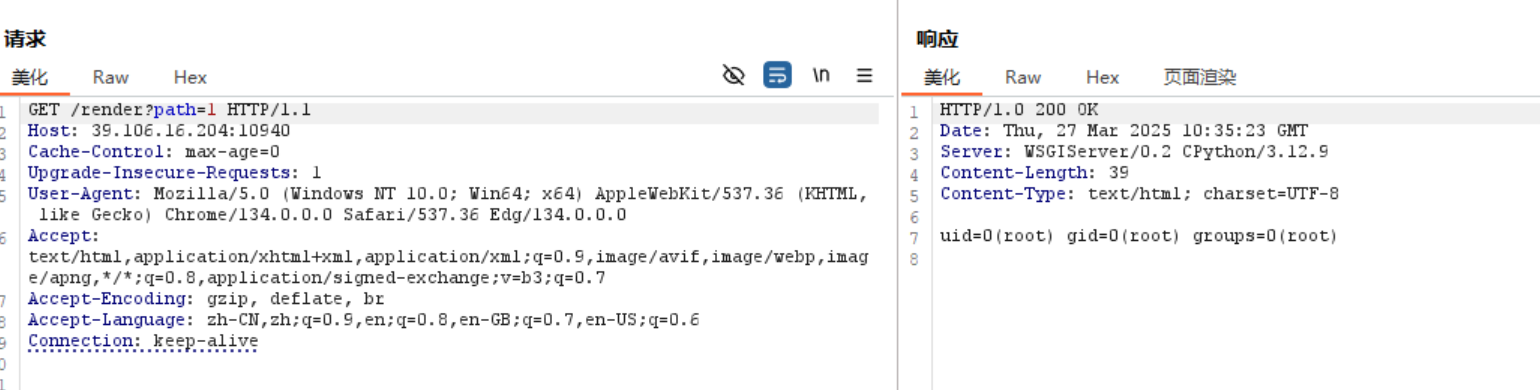Image resolution: width=1540 pixels, height=390 pixels.
Task: Switch to the response Raw tab
Action: [1023, 77]
